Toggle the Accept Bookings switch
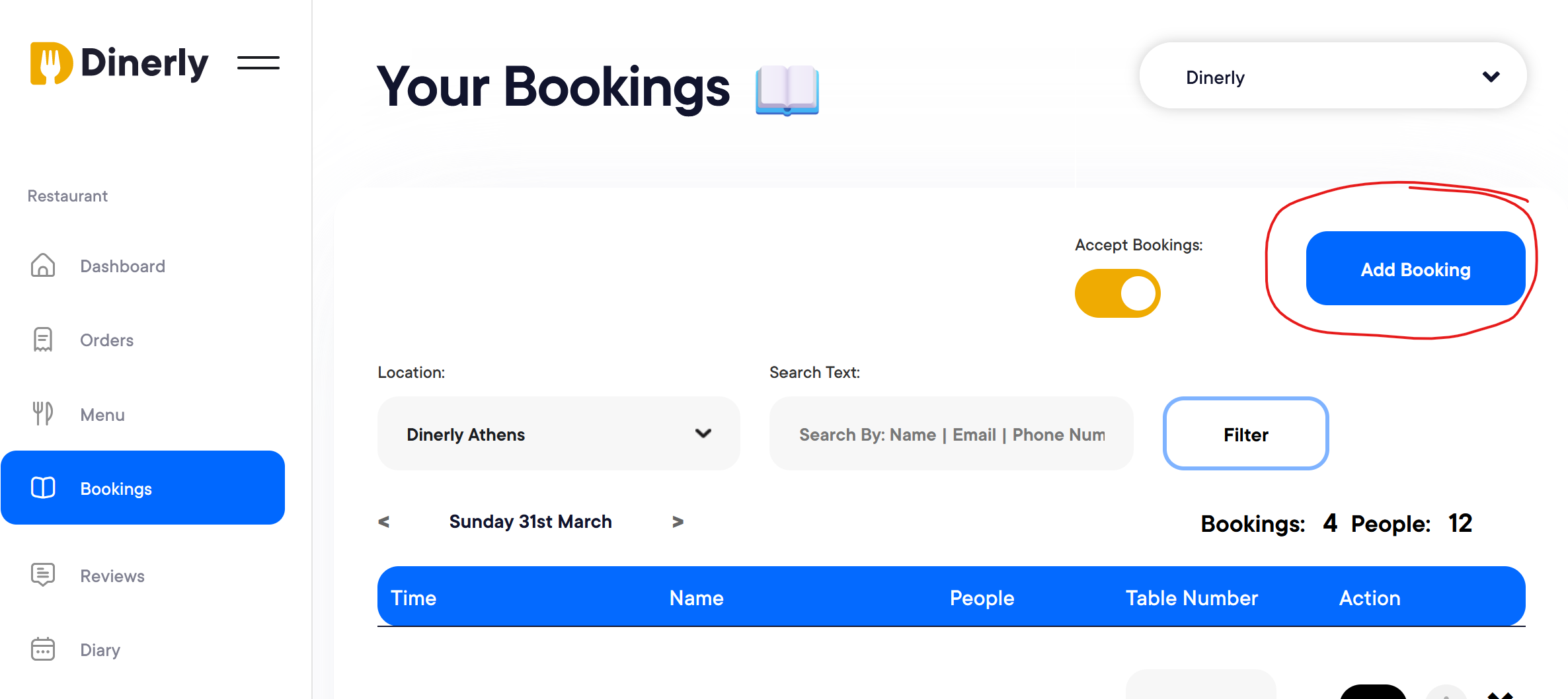Screen dimensions: 1568x699 coord(1117,293)
